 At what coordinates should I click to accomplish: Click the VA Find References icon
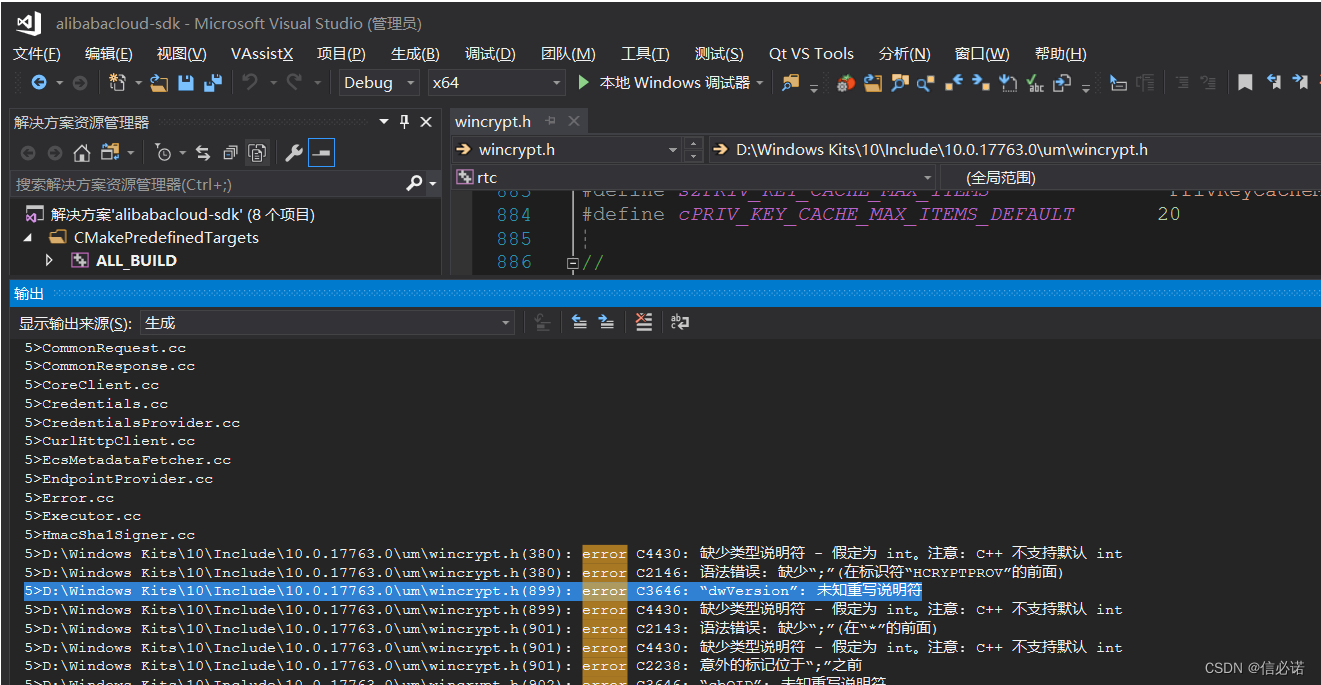point(927,83)
